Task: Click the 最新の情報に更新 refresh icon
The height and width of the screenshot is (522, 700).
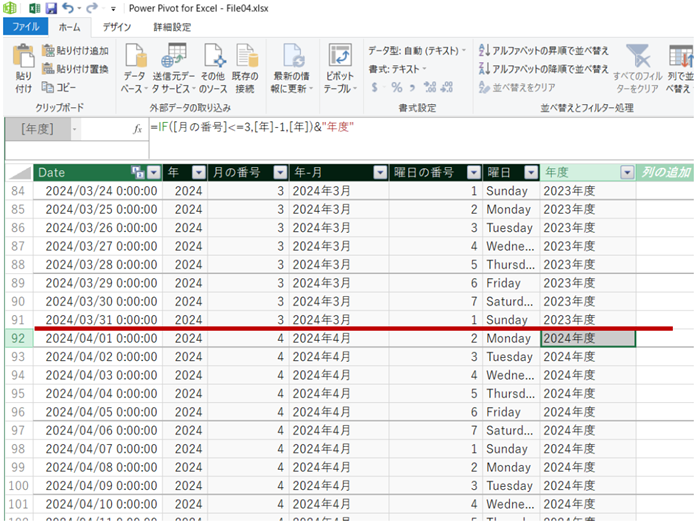Action: point(293,58)
